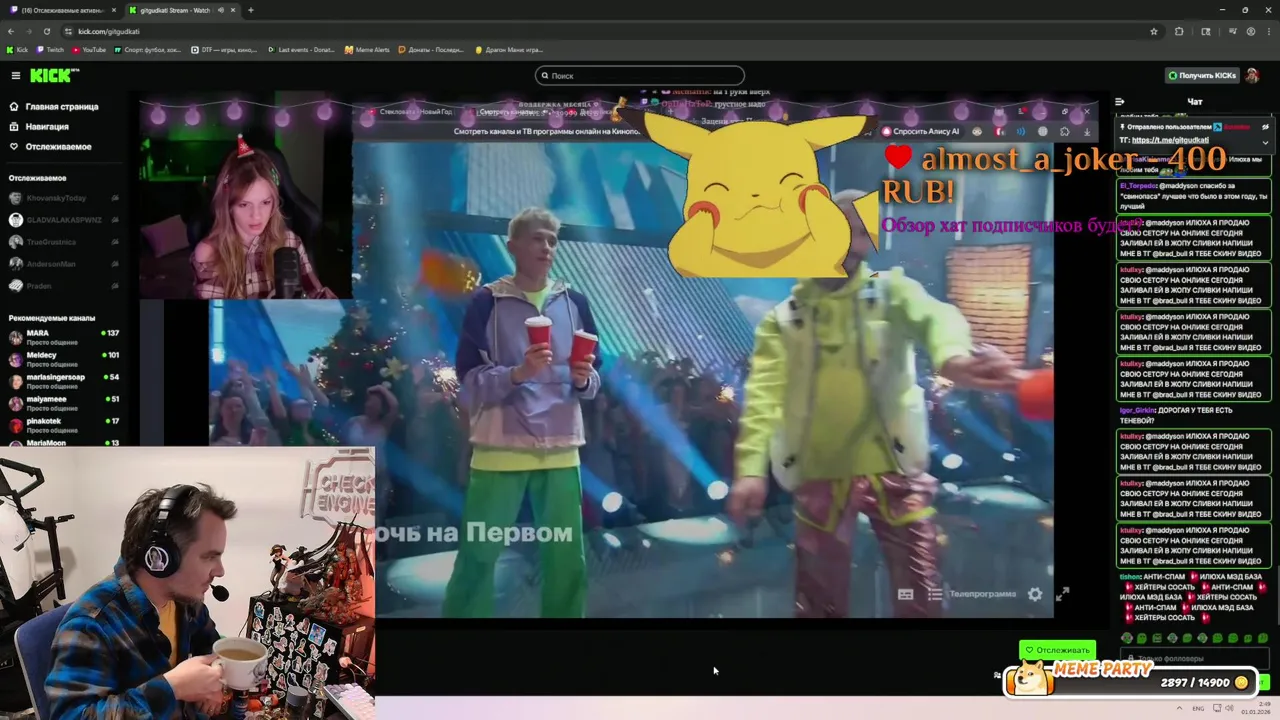
Task: Open the taskbar clock and date
Action: pos(1256,708)
